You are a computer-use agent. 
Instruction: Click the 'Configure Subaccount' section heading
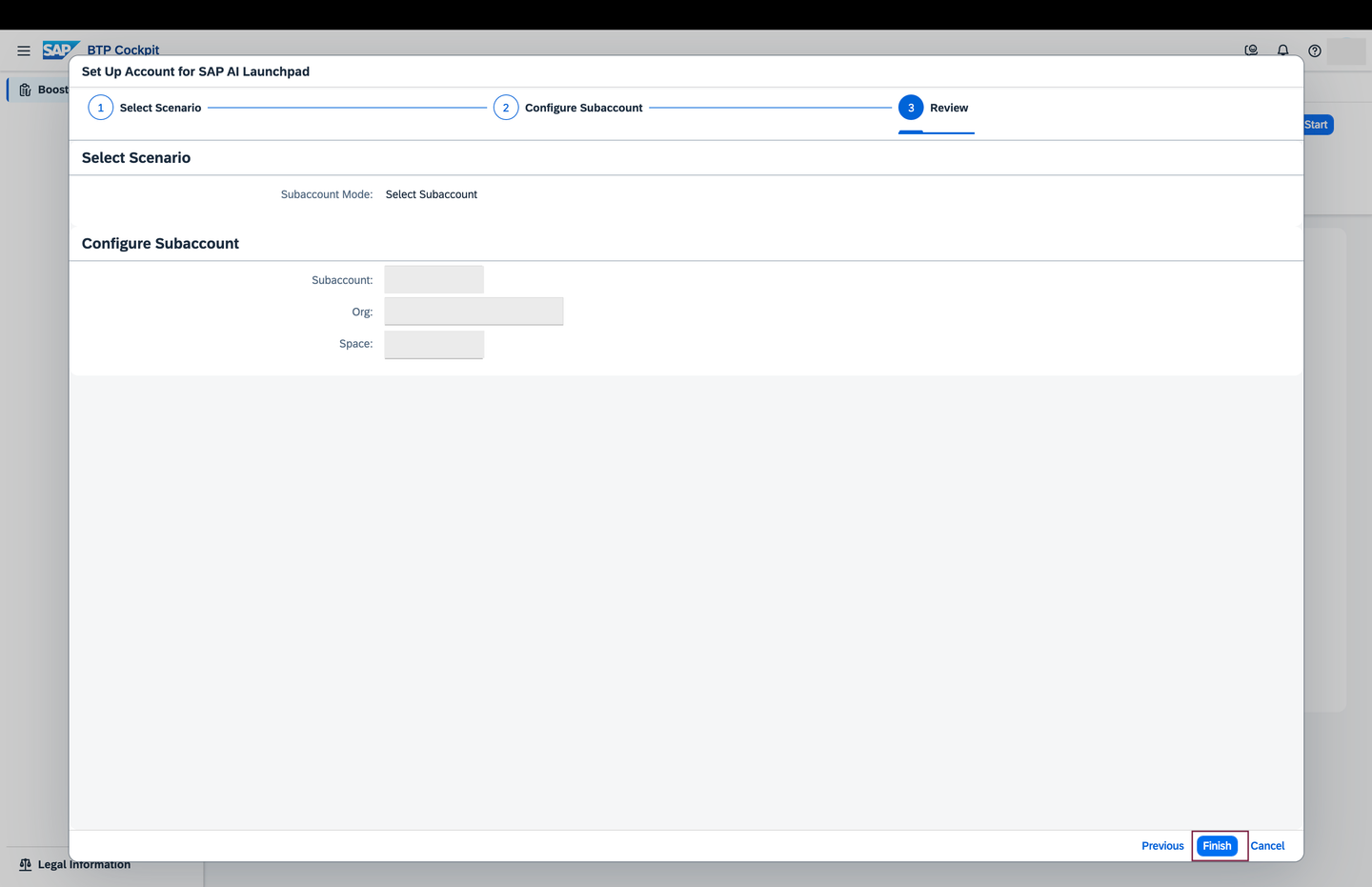160,244
